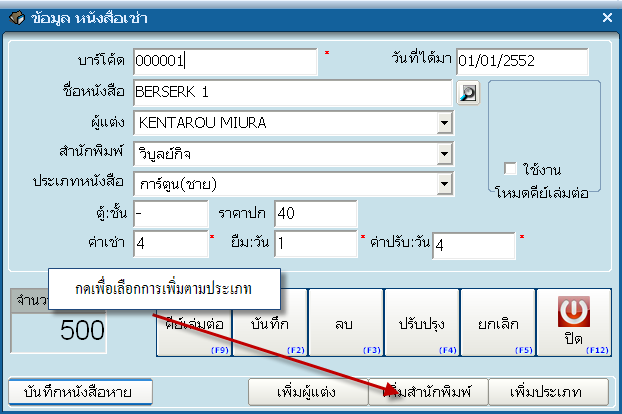622x414 pixels.
Task: Click the ยกเลิก (F5) cancel button
Action: [x=498, y=323]
